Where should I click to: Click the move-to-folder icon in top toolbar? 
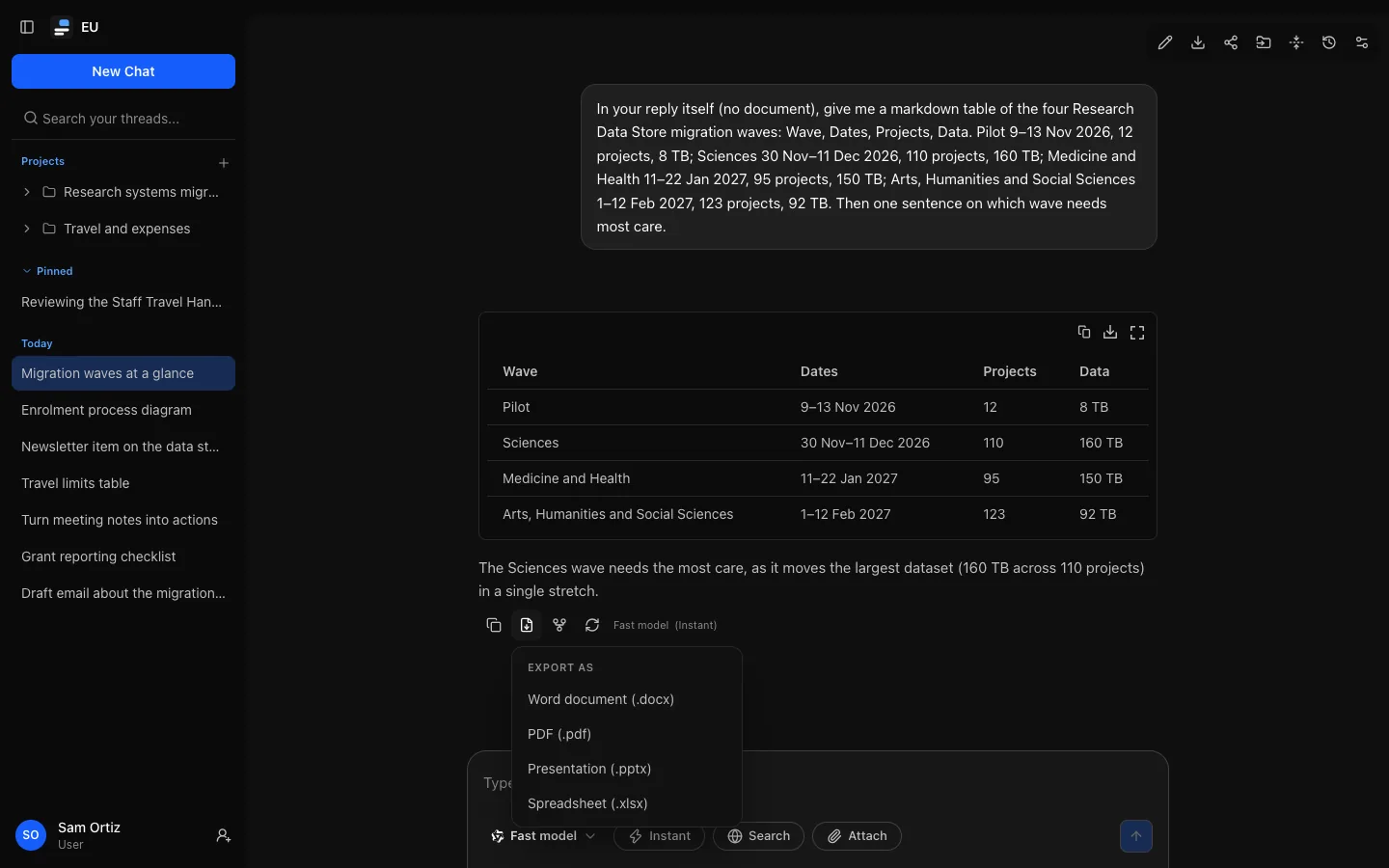[x=1264, y=42]
